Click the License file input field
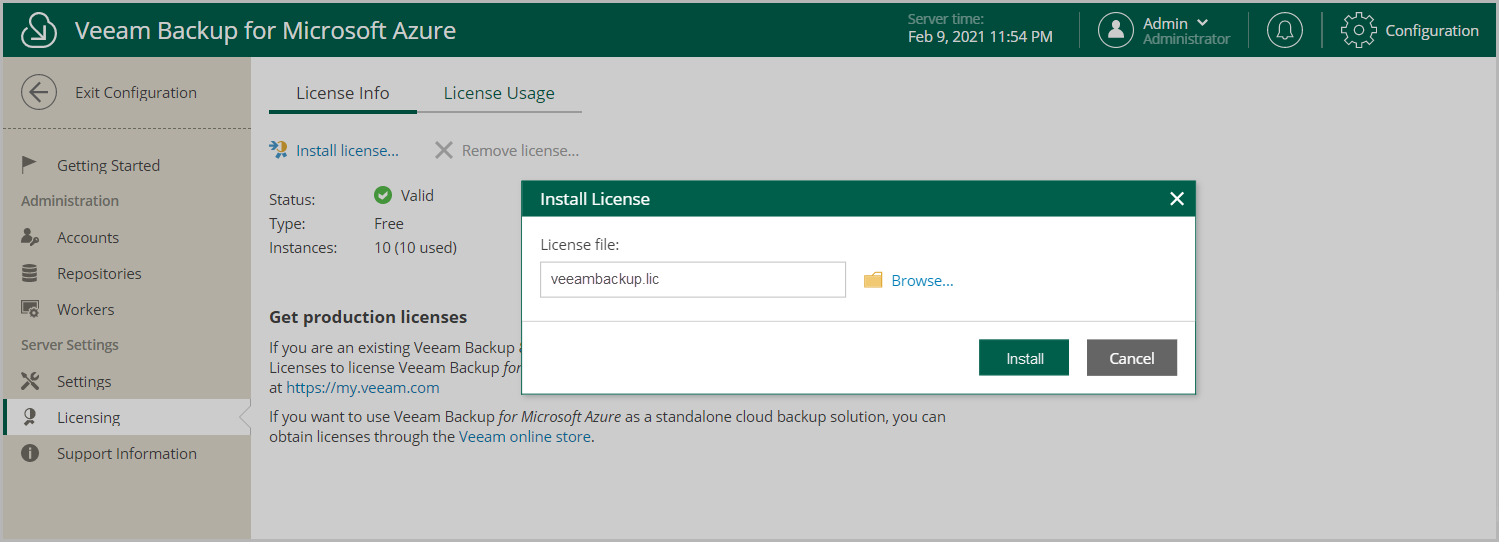Screen dimensions: 1499x542 pos(693,280)
